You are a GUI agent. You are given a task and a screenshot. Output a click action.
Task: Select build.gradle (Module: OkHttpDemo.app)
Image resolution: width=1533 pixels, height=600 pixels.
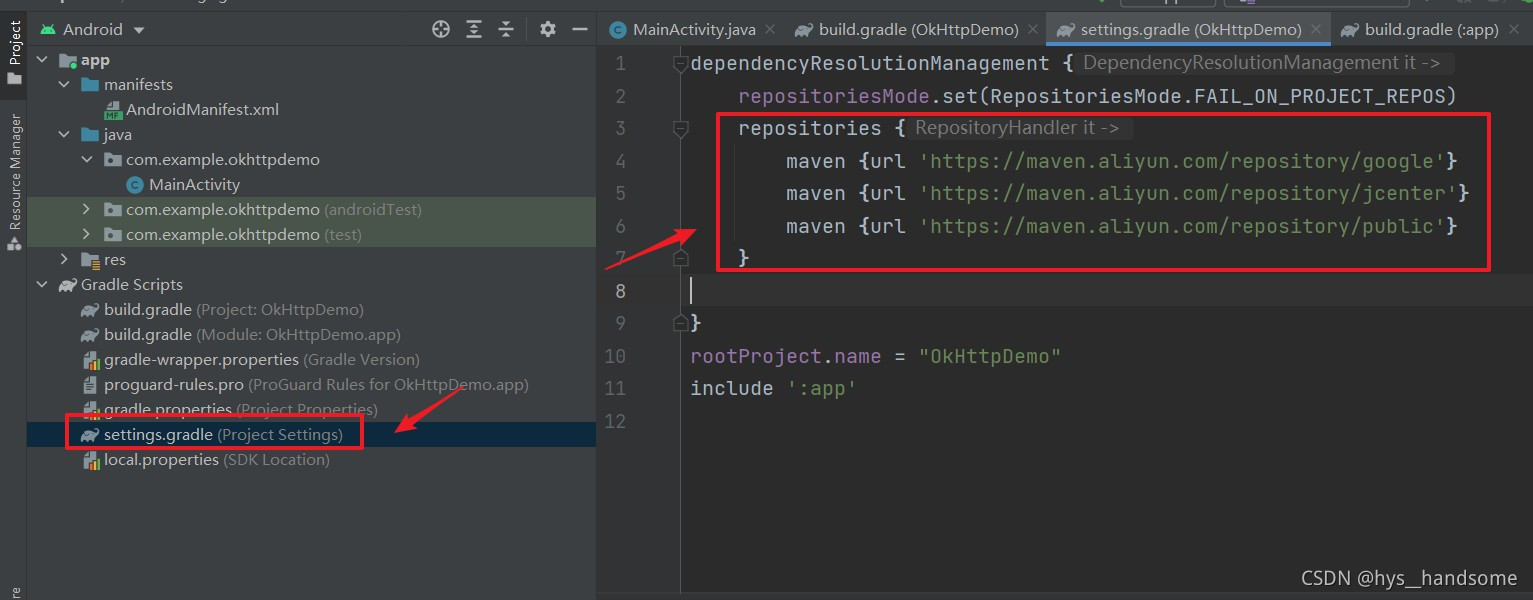click(x=240, y=335)
